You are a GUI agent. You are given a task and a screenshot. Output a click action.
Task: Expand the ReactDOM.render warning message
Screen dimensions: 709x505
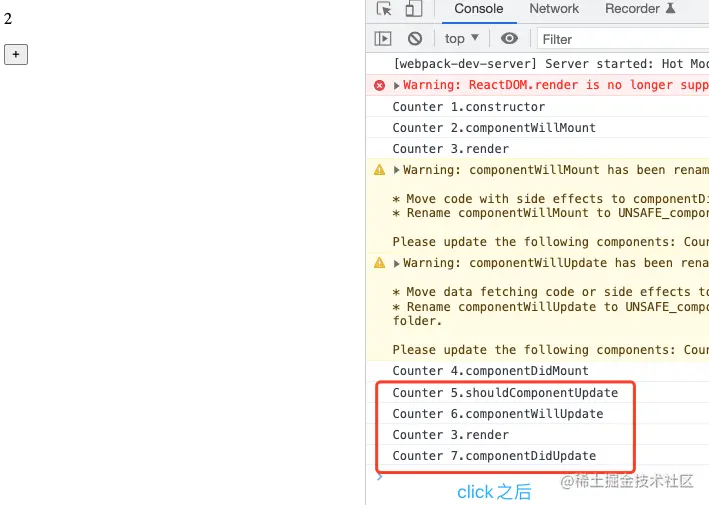(397, 85)
